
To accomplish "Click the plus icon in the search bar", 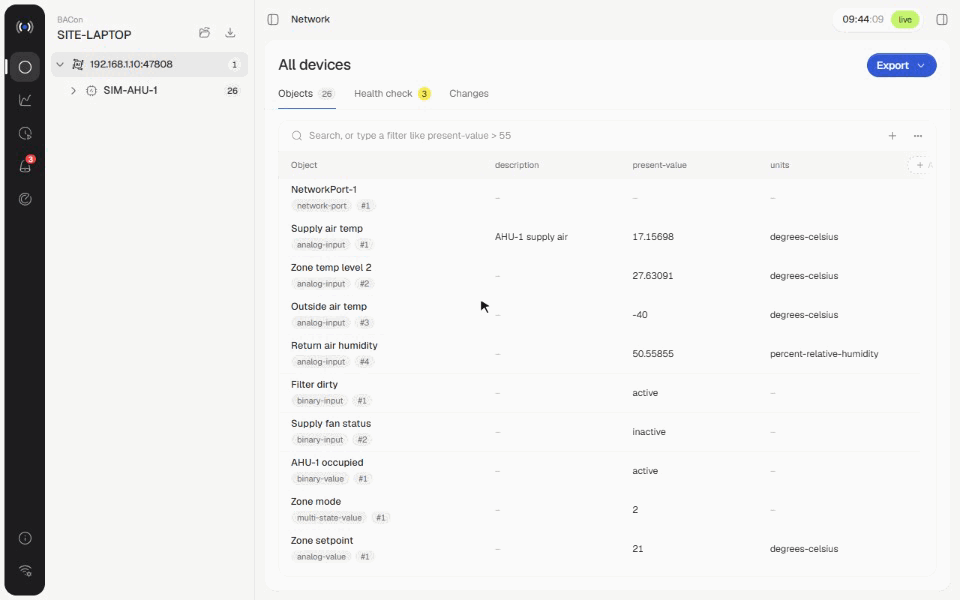I will [x=892, y=136].
